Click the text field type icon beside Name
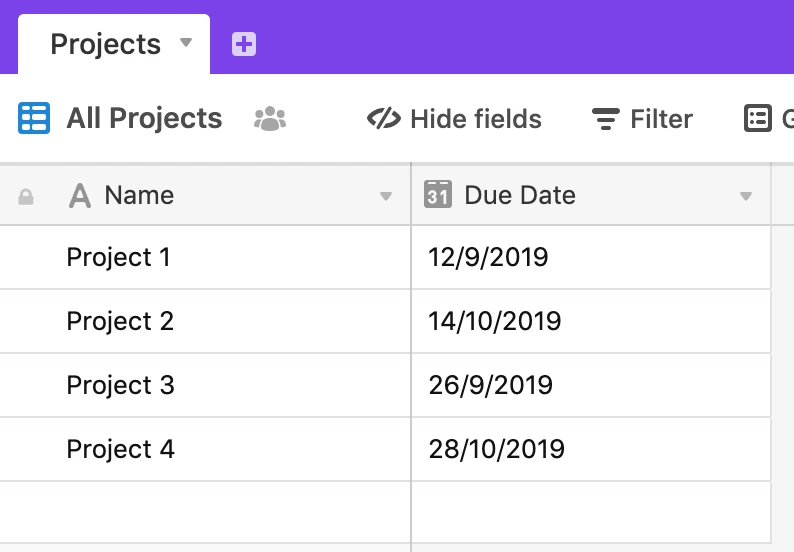The height and width of the screenshot is (552, 794). coord(80,195)
